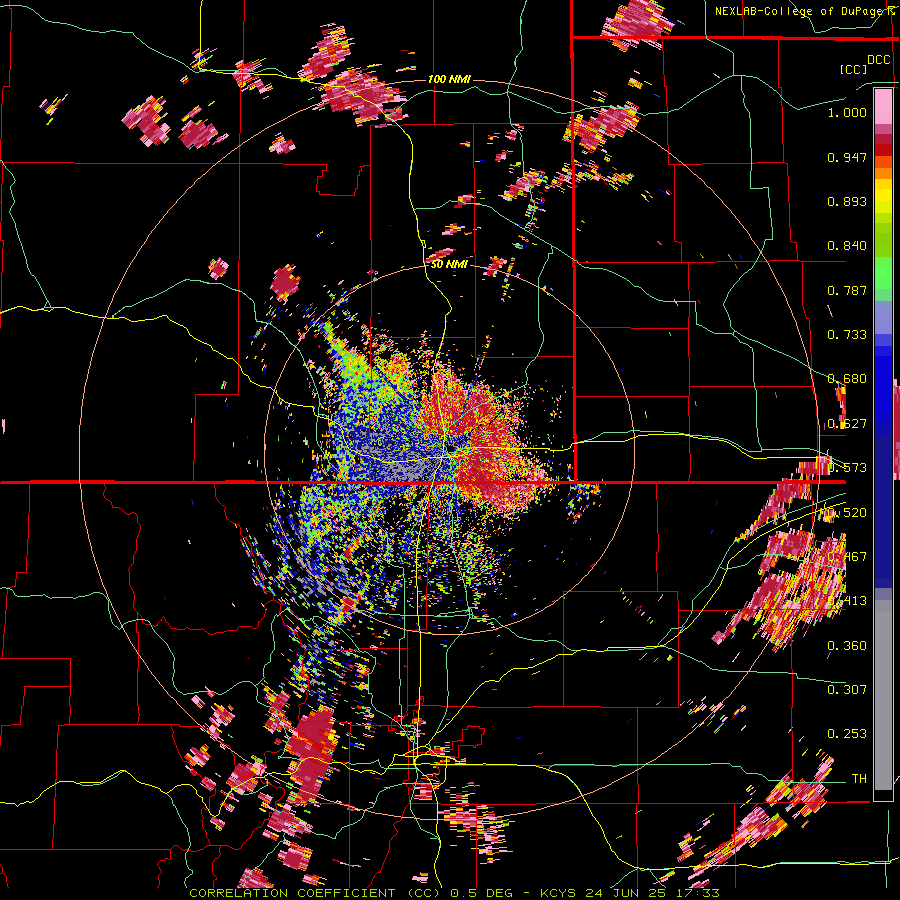The width and height of the screenshot is (900, 900).
Task: Click the radar site dot at ring center
Action: coord(452,449)
